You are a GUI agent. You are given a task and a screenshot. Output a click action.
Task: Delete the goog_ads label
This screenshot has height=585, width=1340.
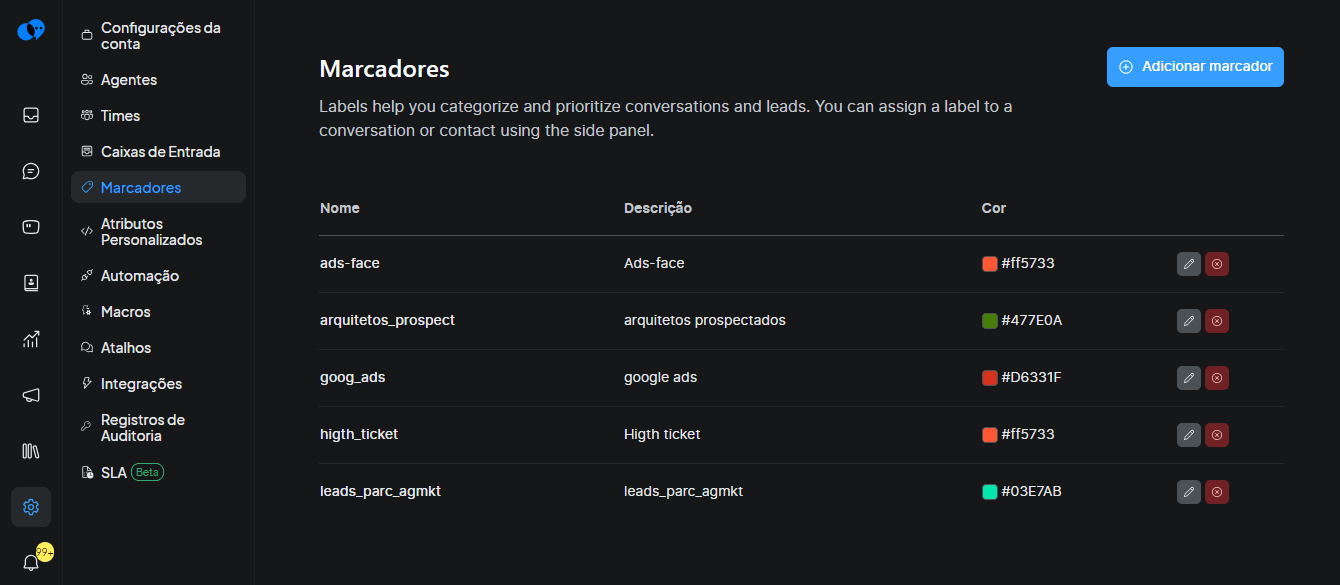(1216, 378)
